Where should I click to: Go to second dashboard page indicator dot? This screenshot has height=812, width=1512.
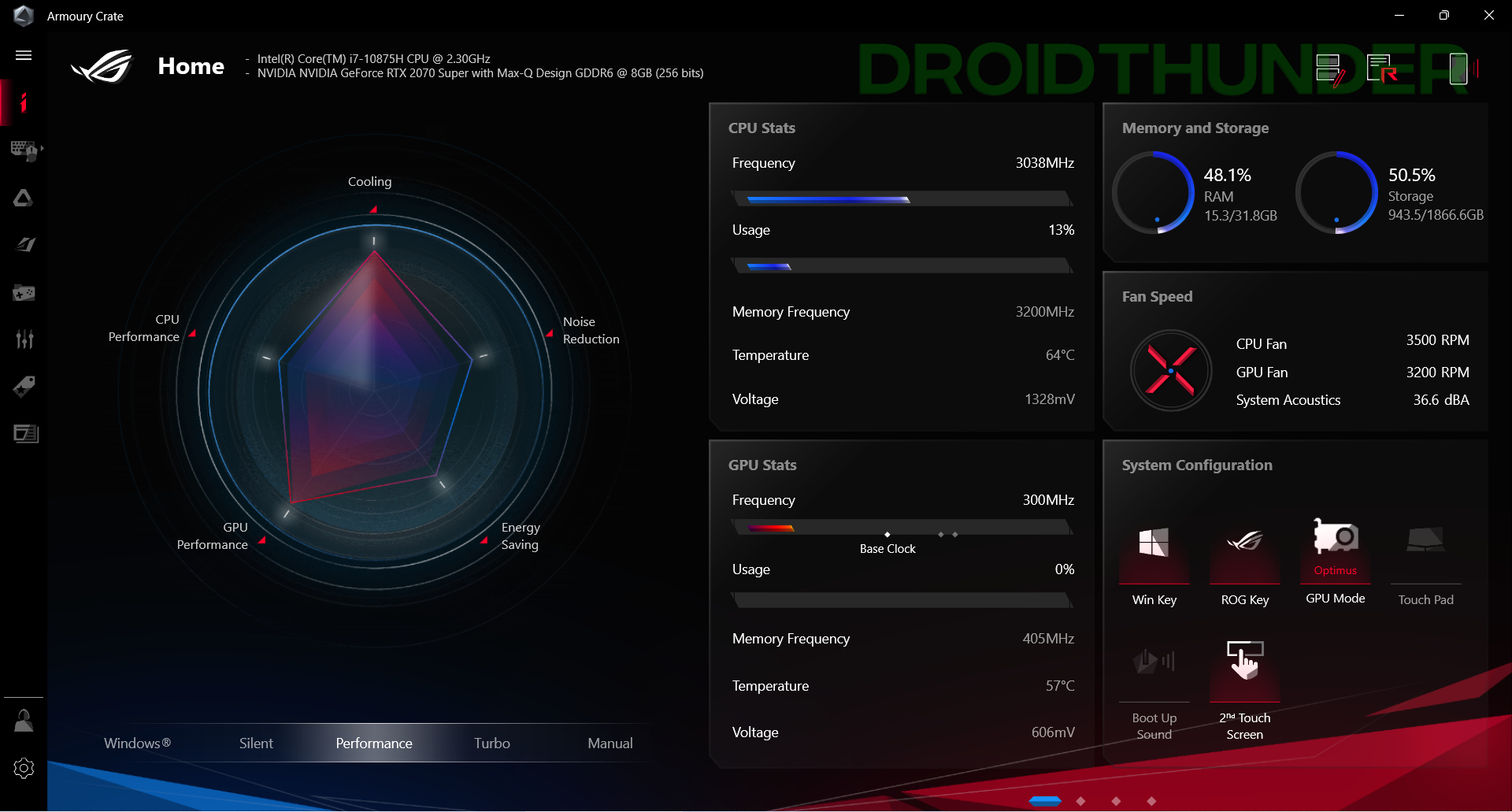tap(1080, 801)
